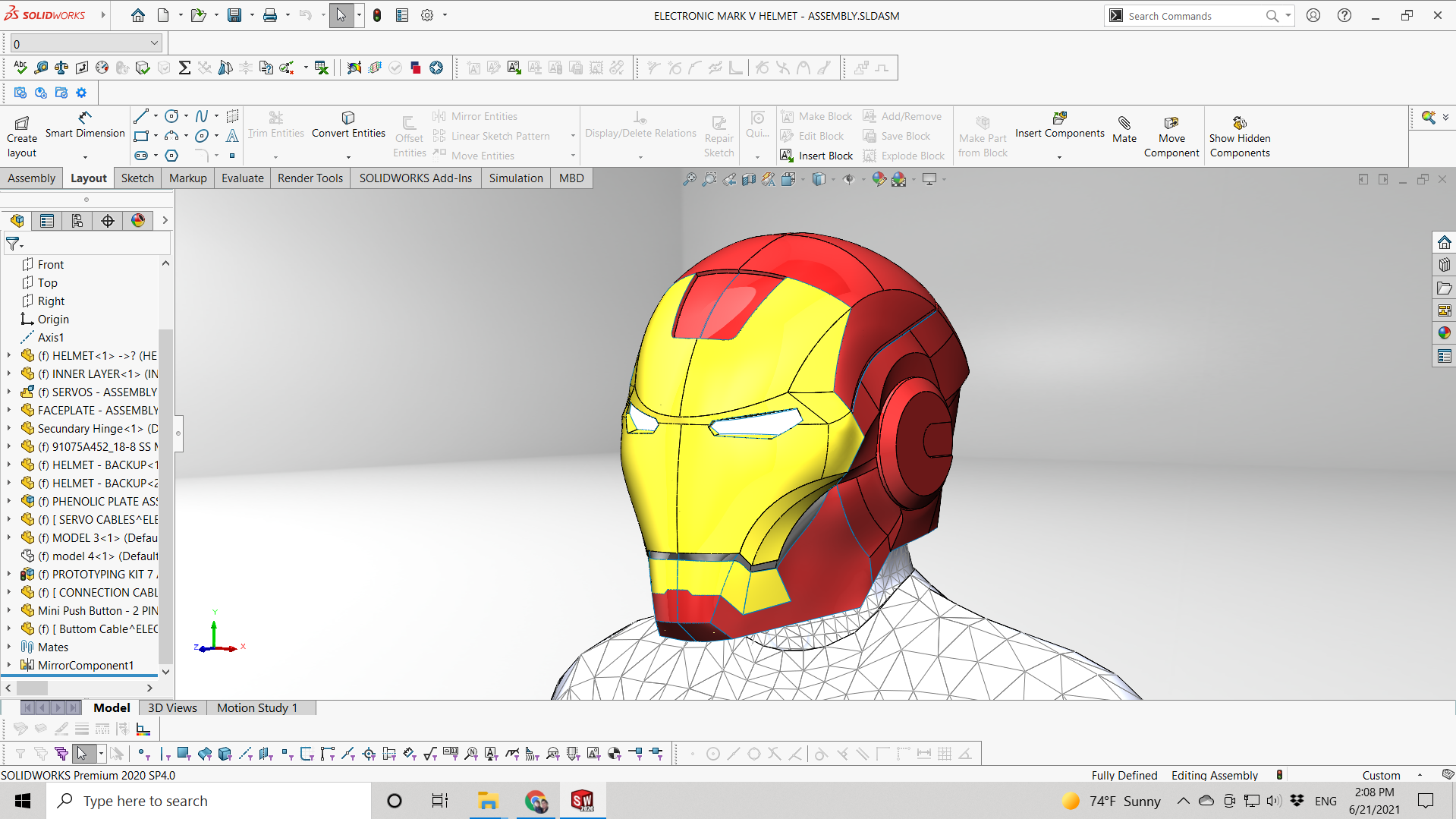Select the Line sketch tool

tap(140, 116)
